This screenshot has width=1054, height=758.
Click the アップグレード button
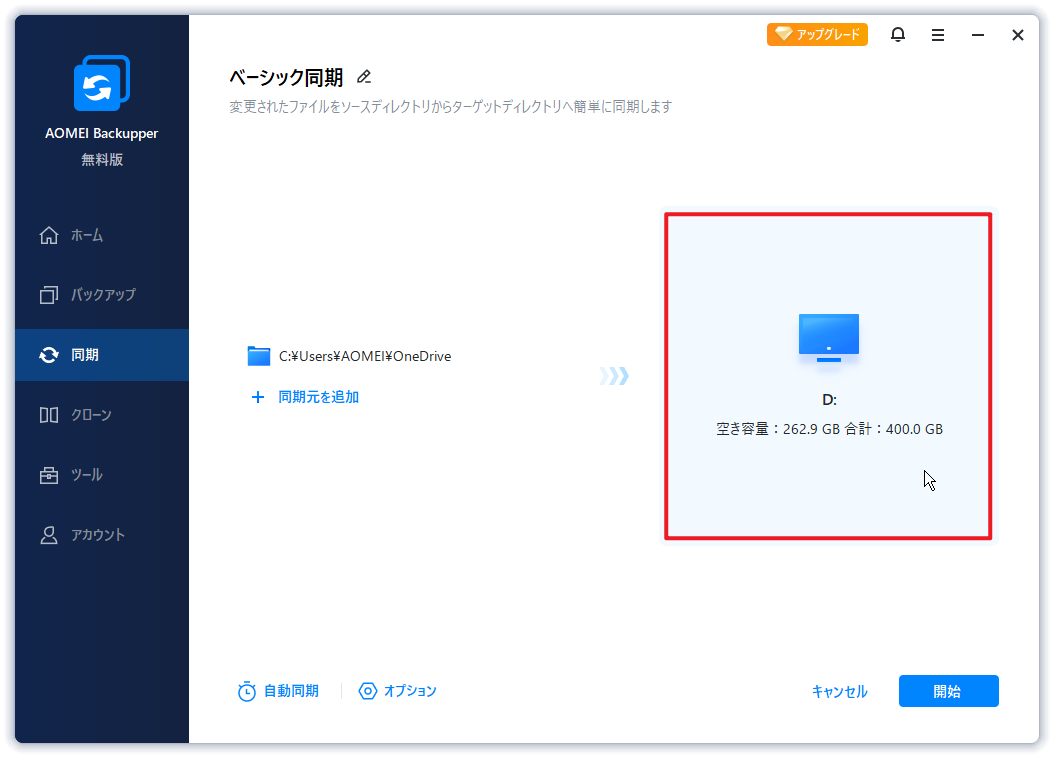click(x=817, y=34)
